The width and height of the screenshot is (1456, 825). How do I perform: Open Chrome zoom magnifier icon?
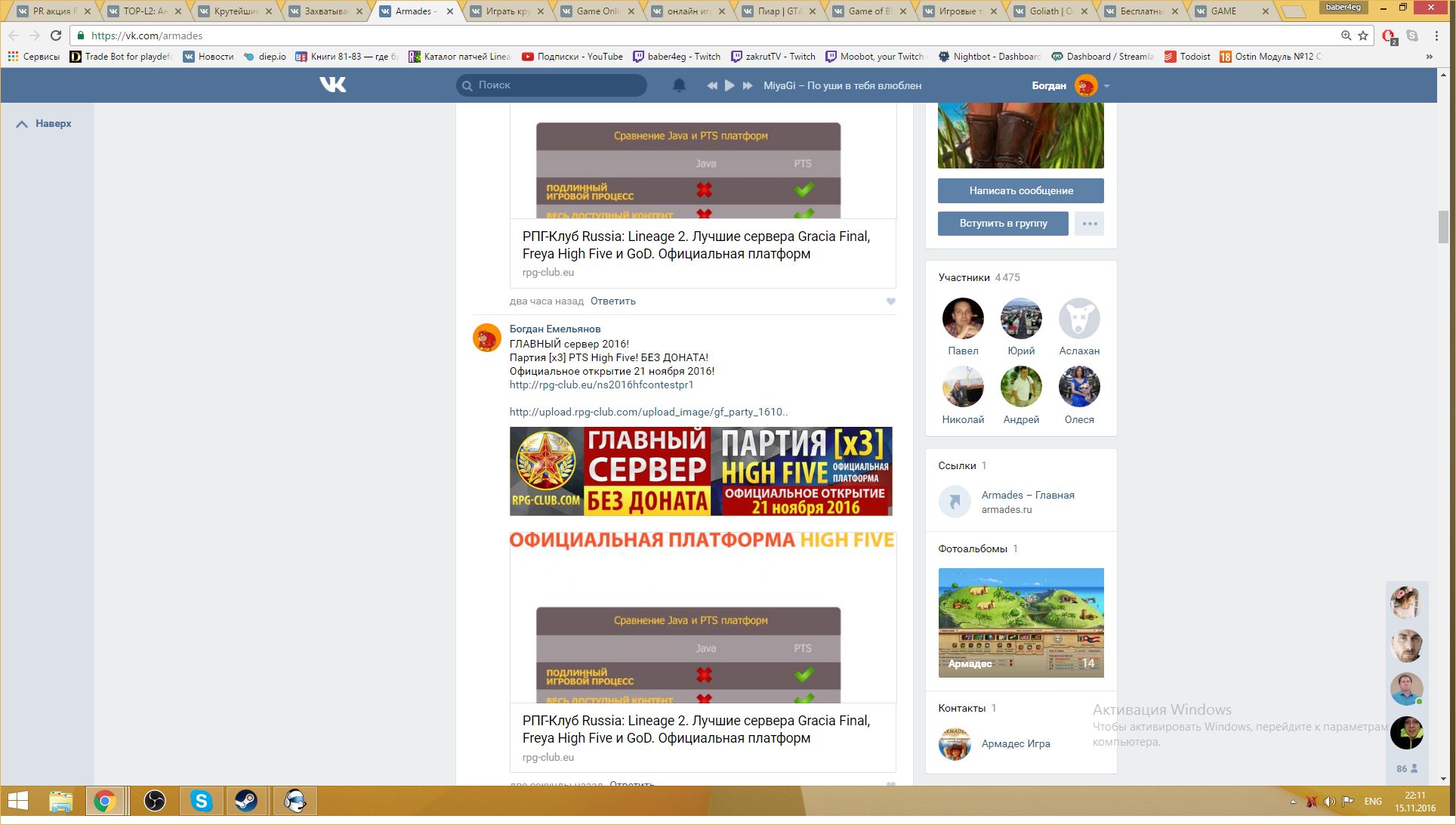tap(1346, 36)
